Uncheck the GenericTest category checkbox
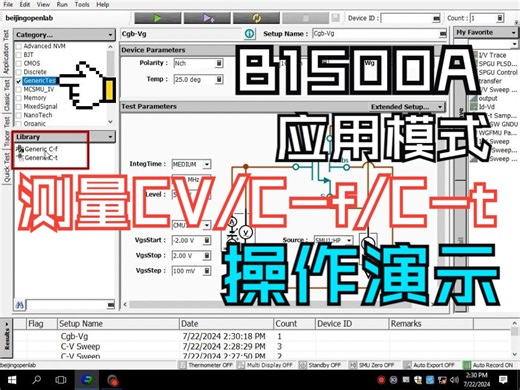This screenshot has height=390, width=520. (x=19, y=81)
